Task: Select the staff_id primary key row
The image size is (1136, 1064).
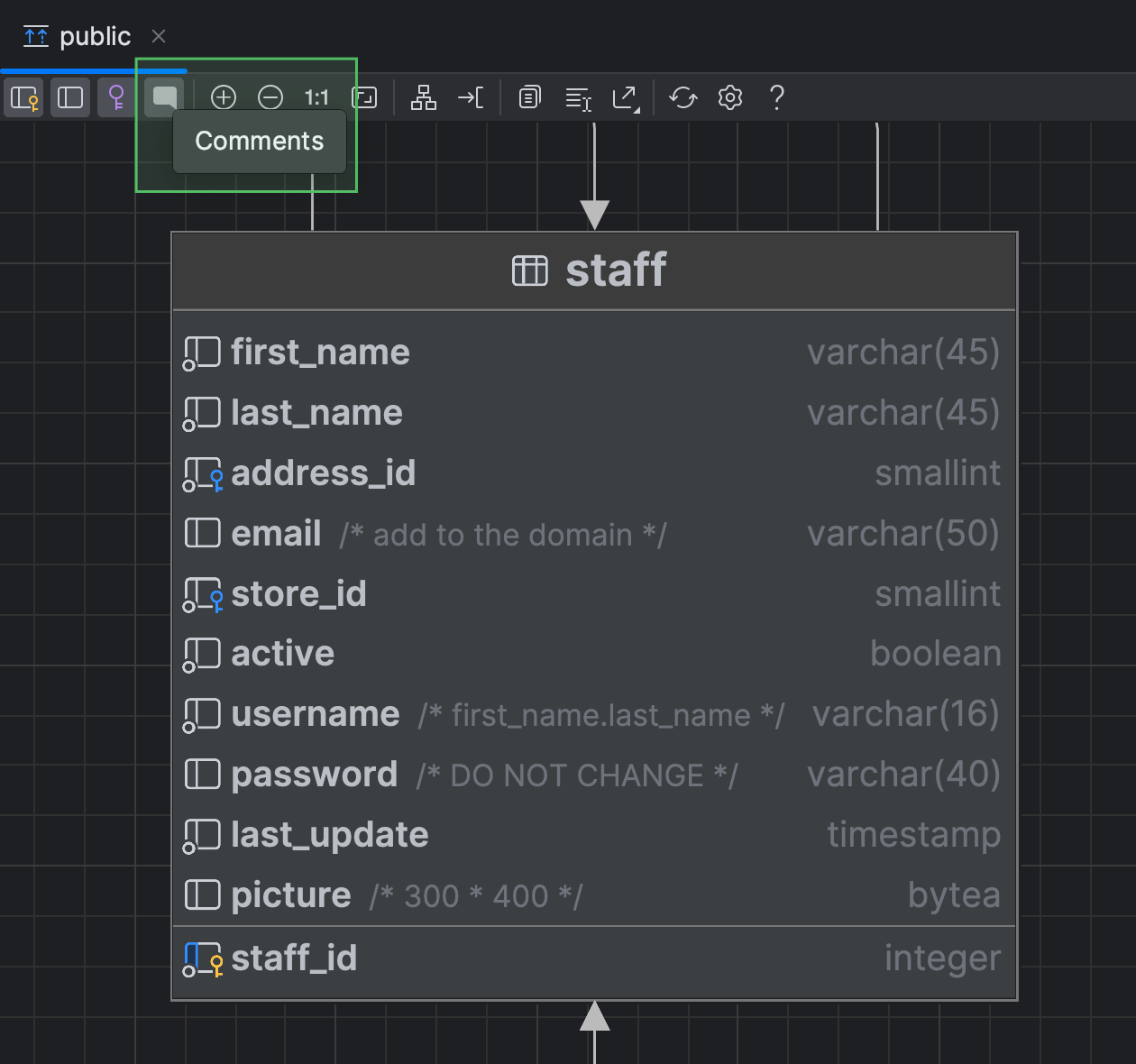Action: click(x=294, y=958)
